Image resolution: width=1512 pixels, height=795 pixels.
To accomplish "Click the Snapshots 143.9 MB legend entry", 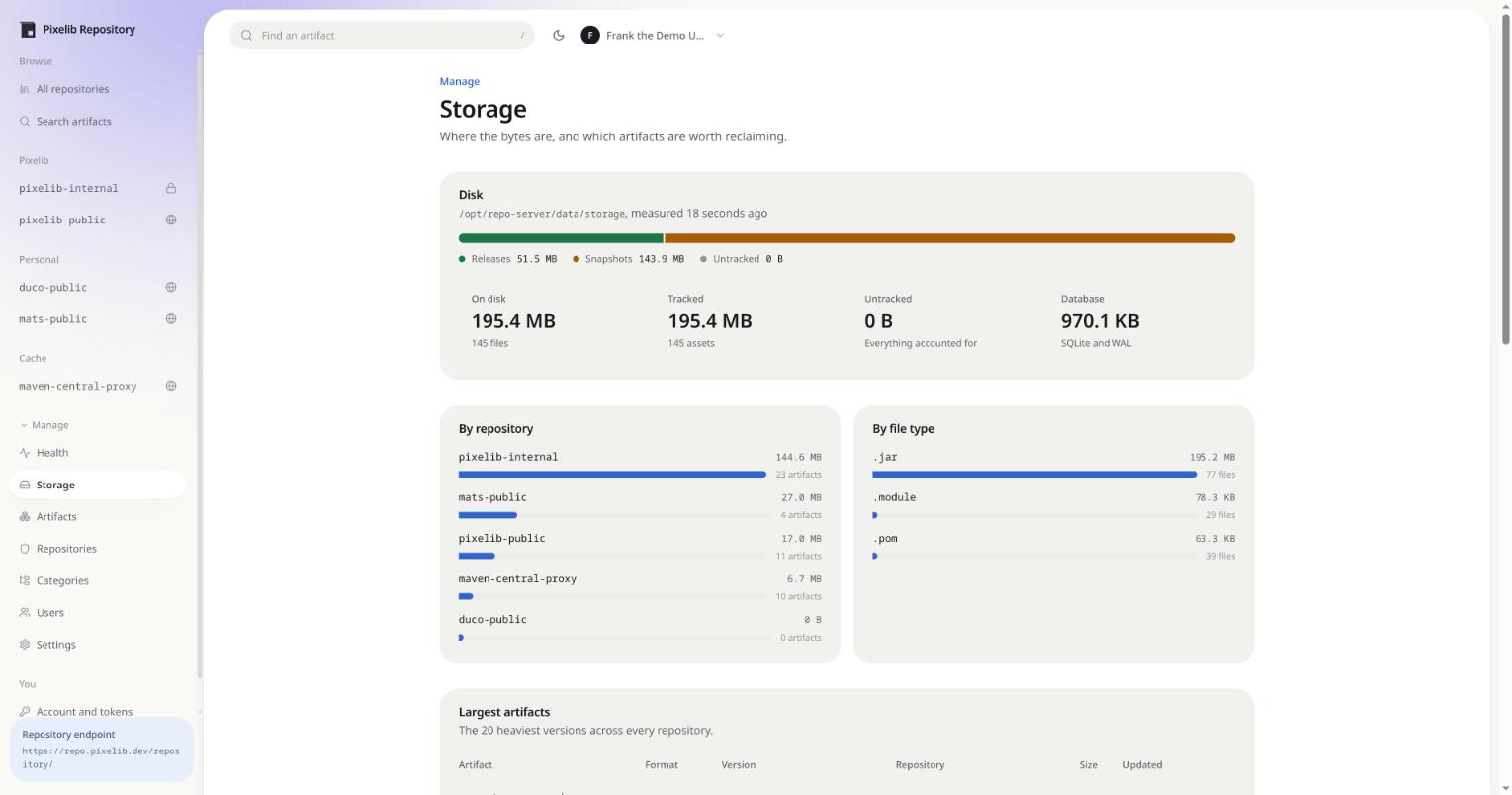I will 629,259.
